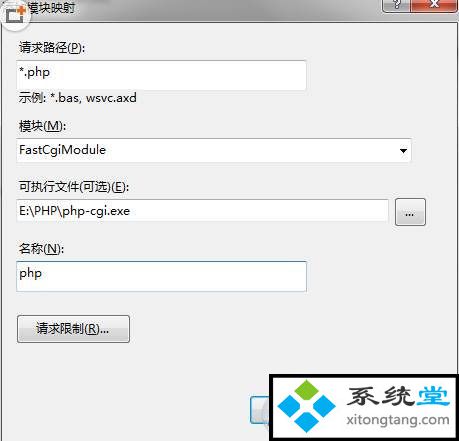Viewport: 459px width, 441px height.
Task: Click the 模块映射 title bar text
Action: click(52, 8)
